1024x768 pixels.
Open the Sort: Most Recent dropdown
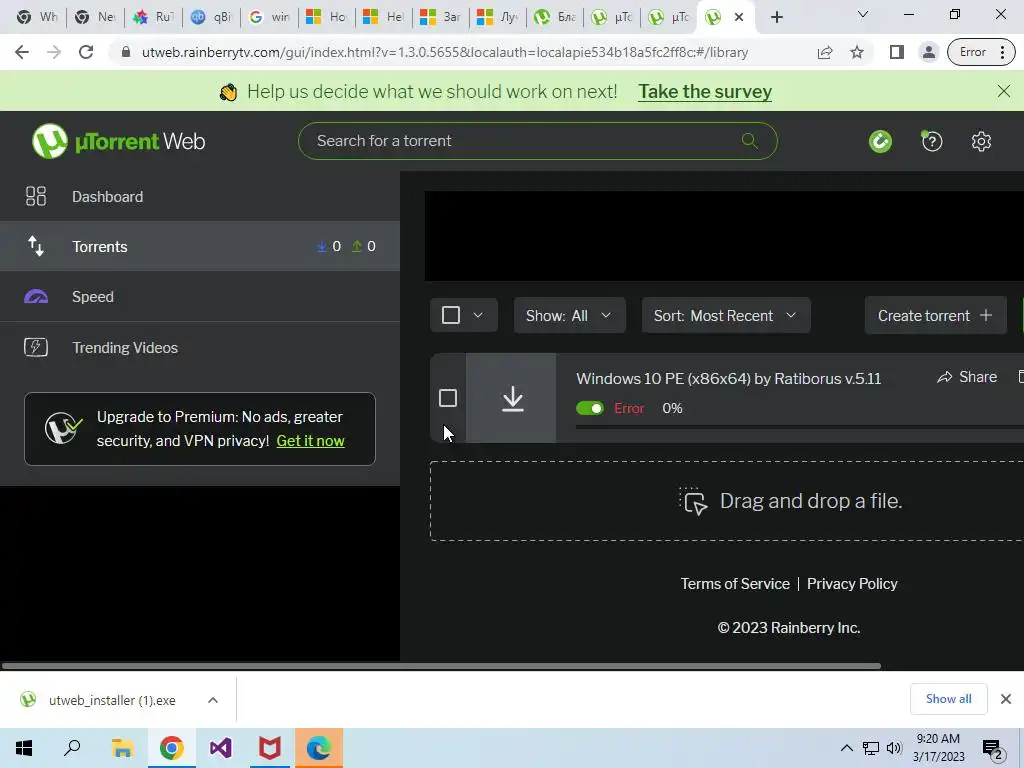click(726, 315)
